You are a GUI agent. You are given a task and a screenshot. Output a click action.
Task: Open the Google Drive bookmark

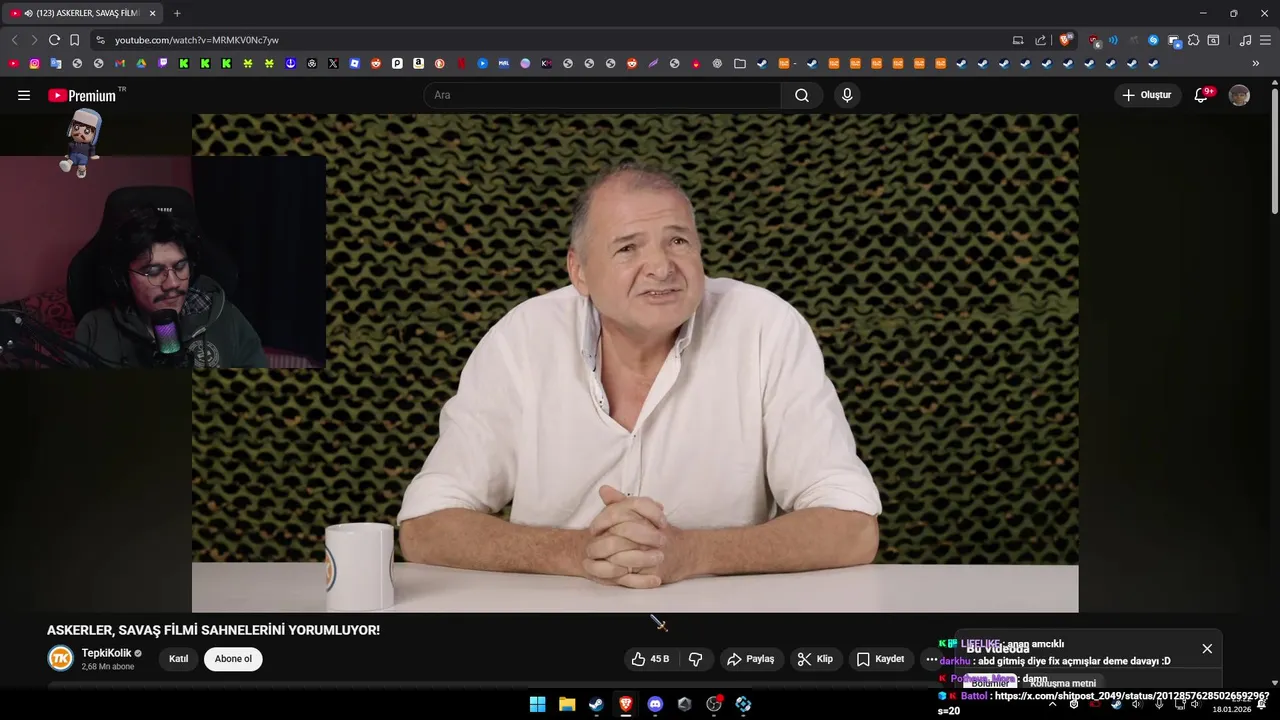click(141, 63)
